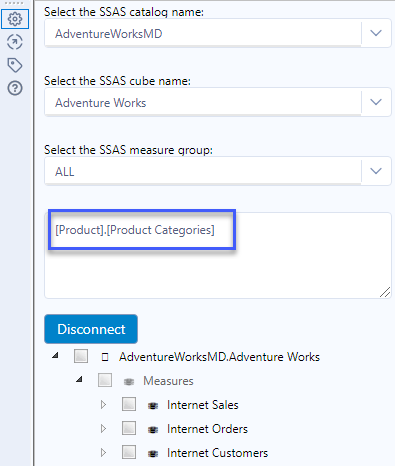Image resolution: width=395 pixels, height=466 pixels.
Task: Click the Internet Orders measure group icon
Action: coord(153,430)
